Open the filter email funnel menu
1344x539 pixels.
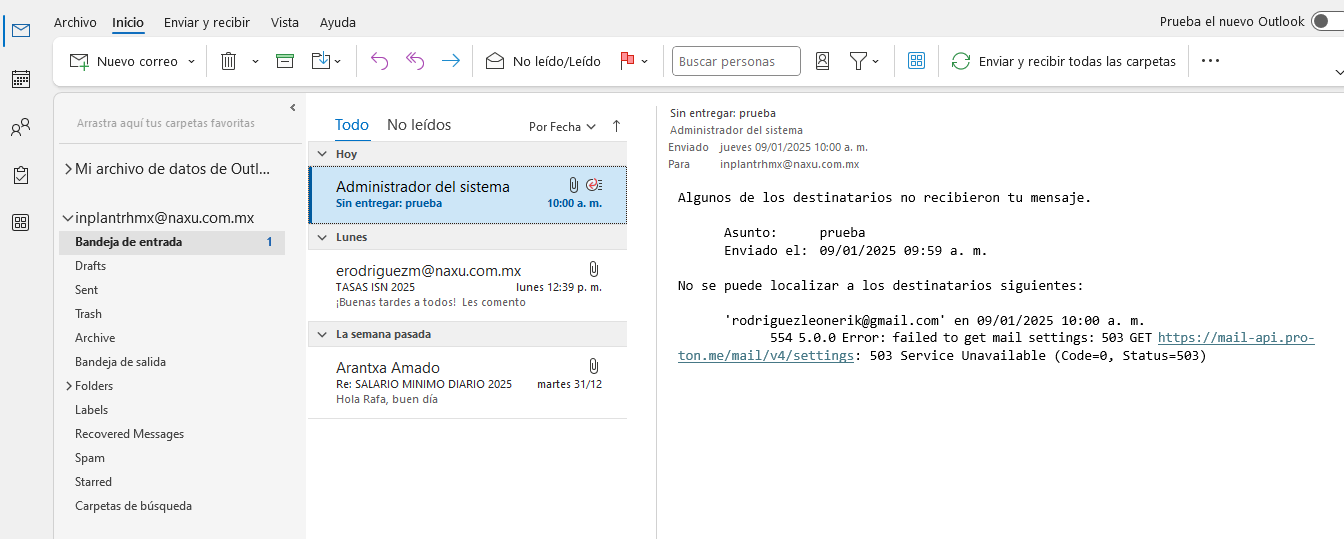click(x=864, y=61)
